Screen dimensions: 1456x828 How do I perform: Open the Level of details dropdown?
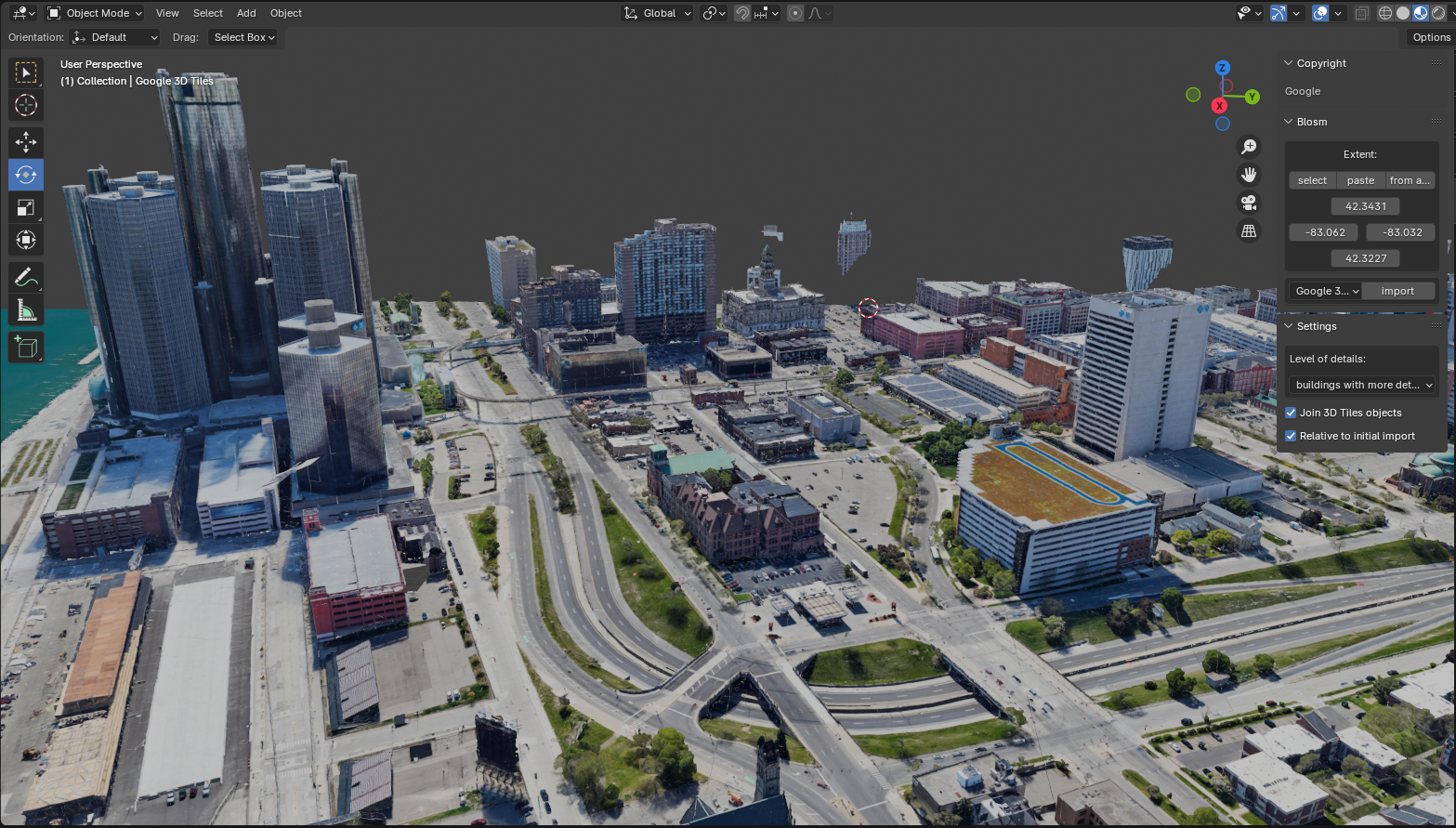(1362, 385)
